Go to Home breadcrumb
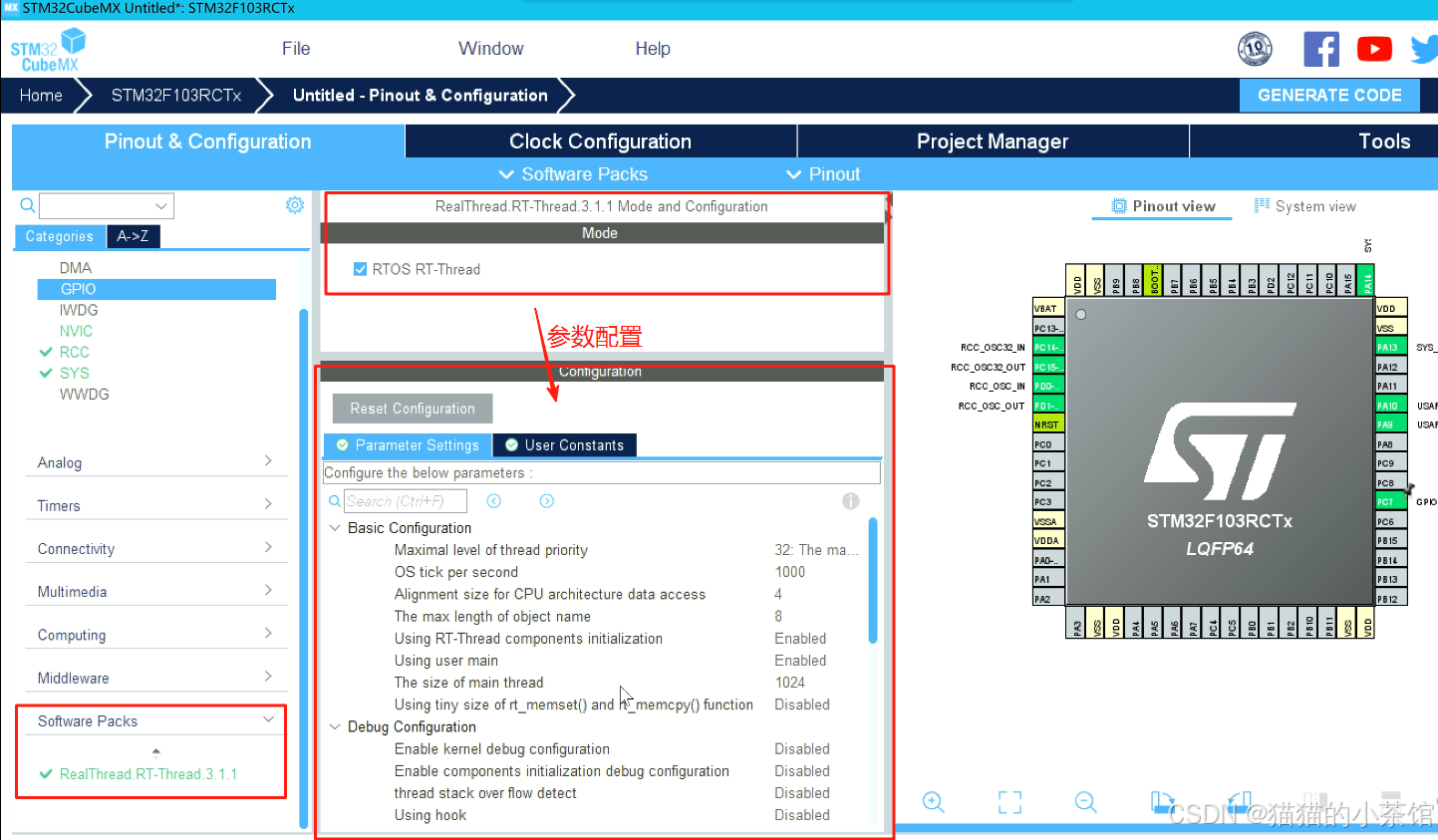Viewport: 1438px width, 840px height. [41, 96]
